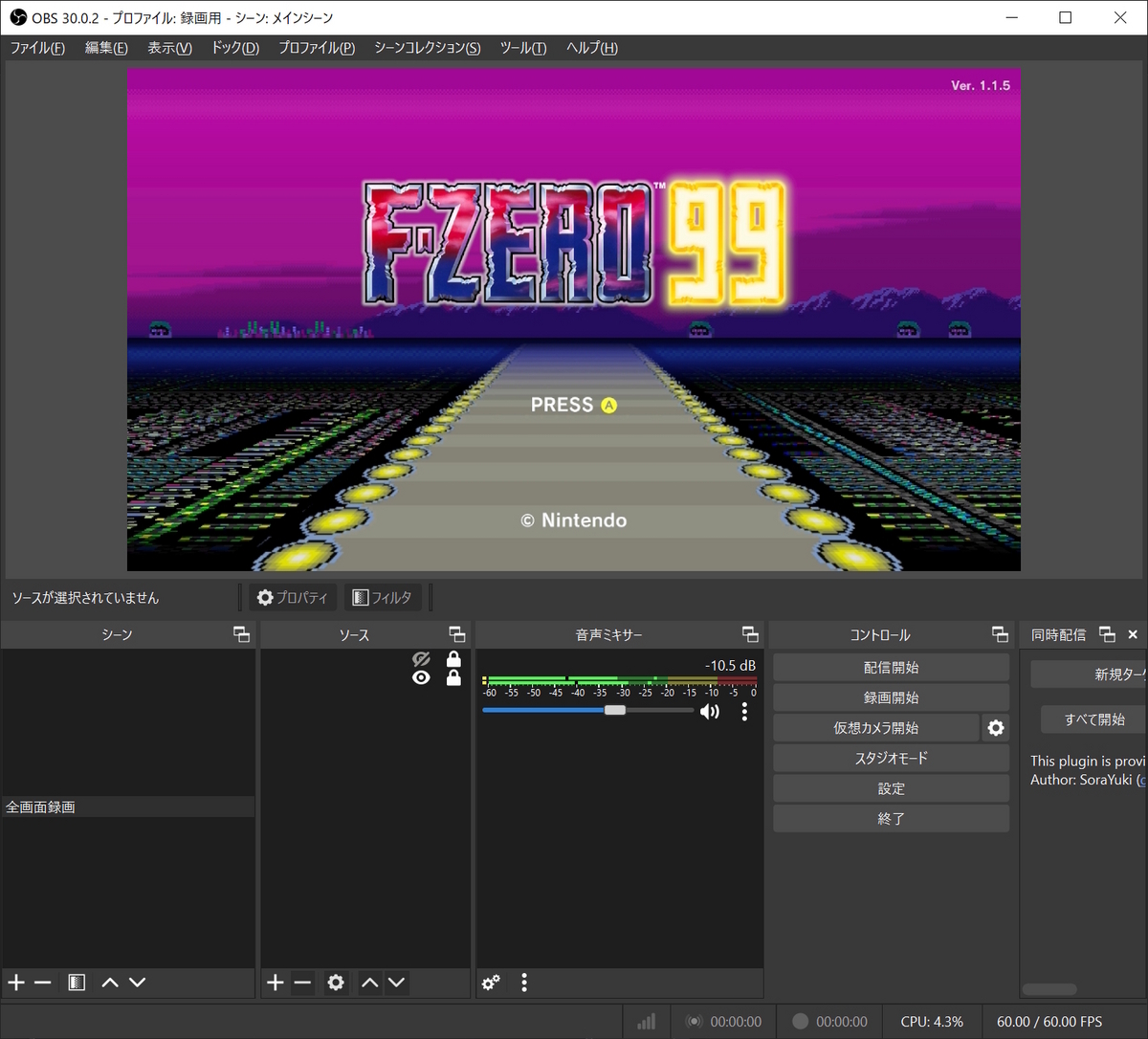Float the ソース dock panel
This screenshot has height=1039, width=1148.
point(457,634)
